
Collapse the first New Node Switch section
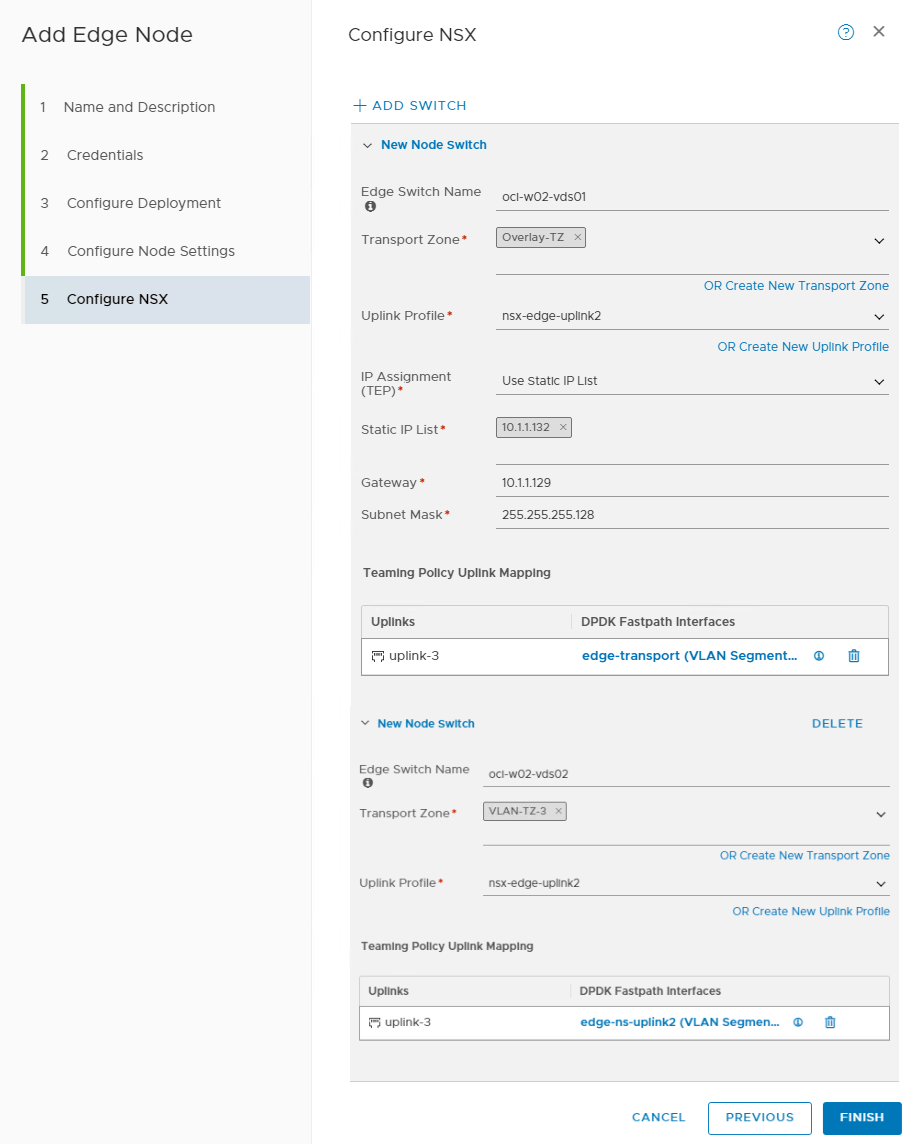(368, 144)
